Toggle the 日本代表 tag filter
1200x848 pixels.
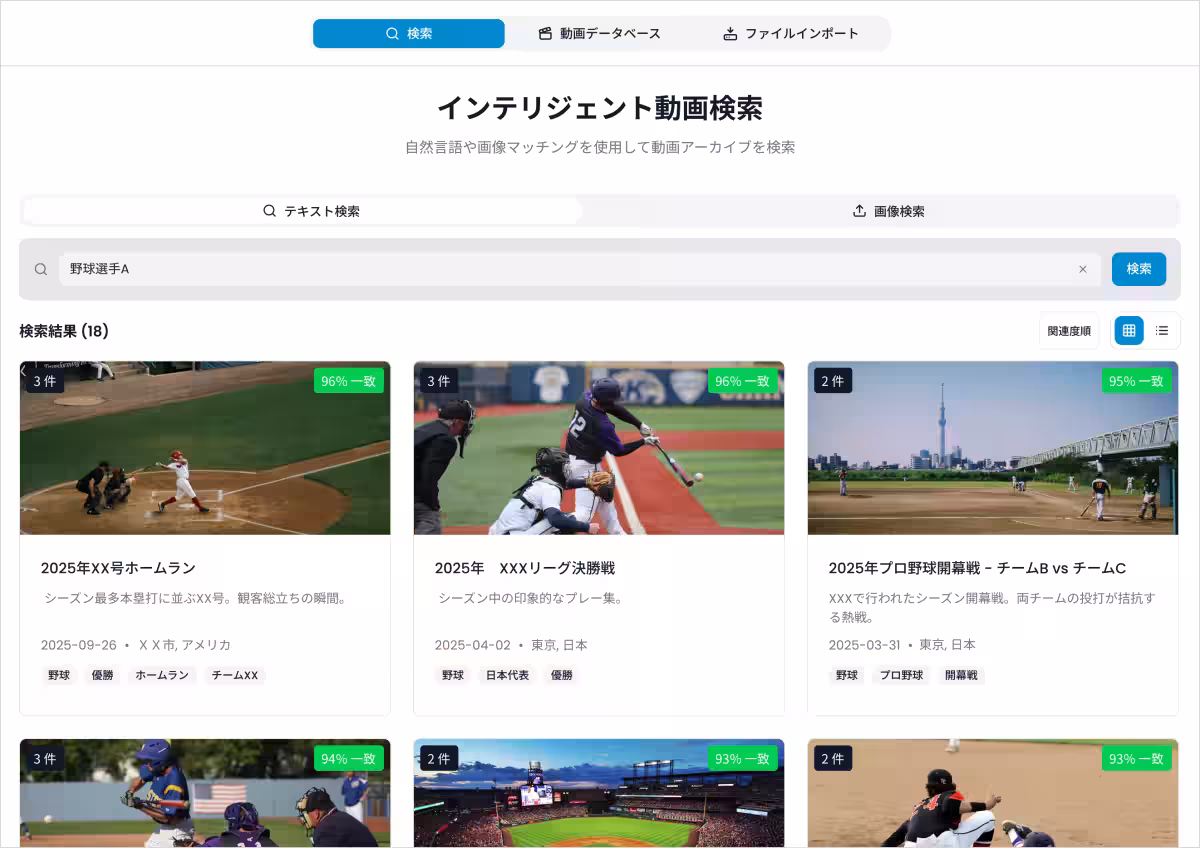[x=507, y=675]
